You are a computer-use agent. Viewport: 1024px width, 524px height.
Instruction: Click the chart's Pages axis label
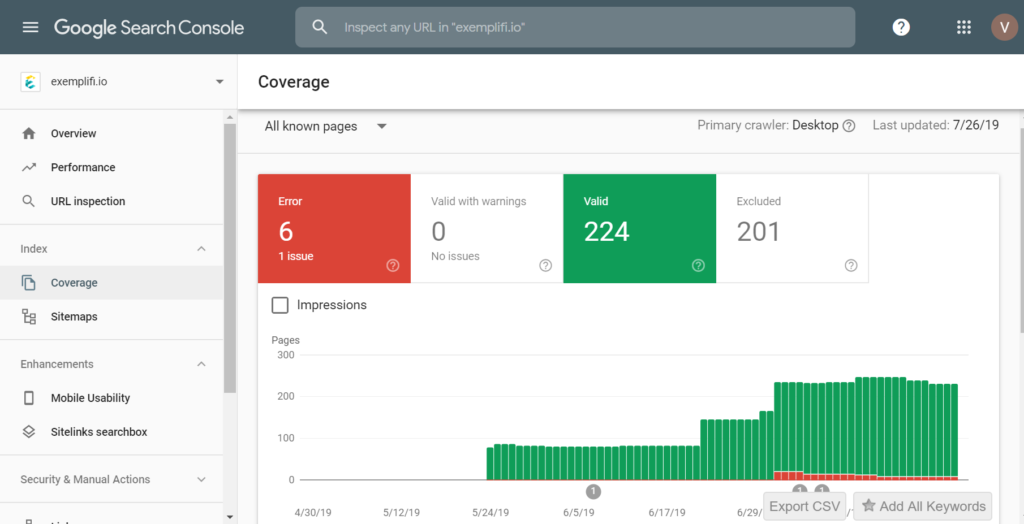[x=285, y=340]
